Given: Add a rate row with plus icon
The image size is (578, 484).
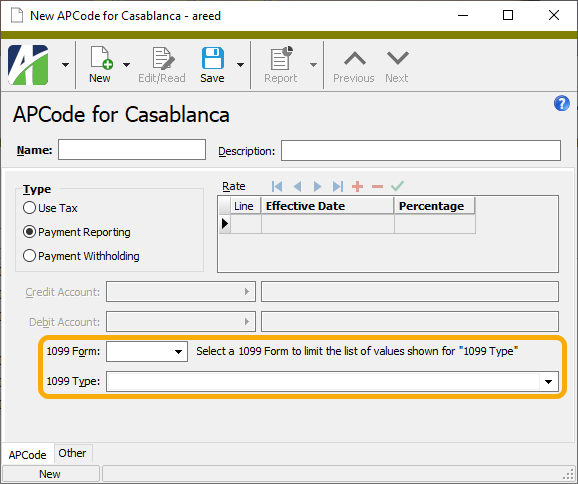Looking at the screenshot, I should click(x=357, y=187).
